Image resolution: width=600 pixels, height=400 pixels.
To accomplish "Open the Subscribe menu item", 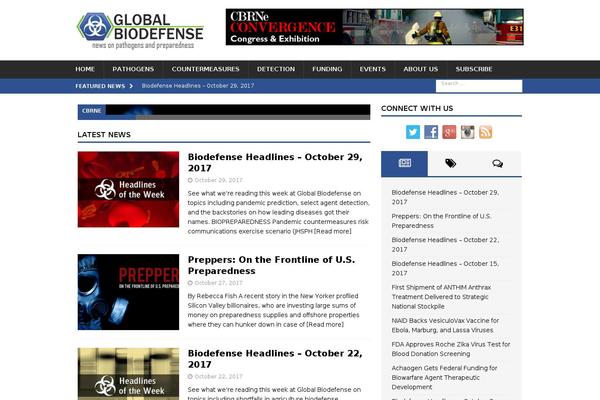I will (x=474, y=69).
